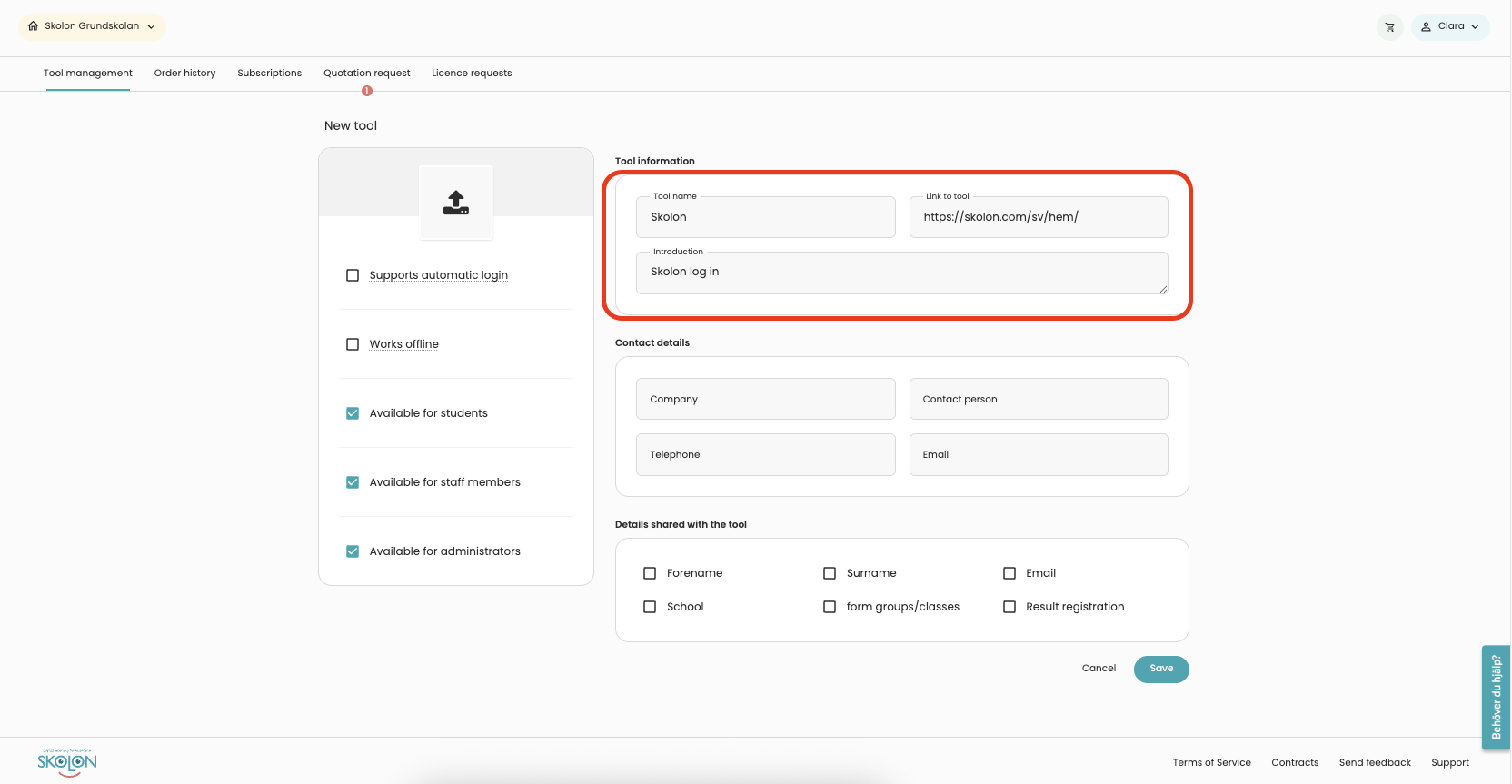Open the Licence requests tab
The height and width of the screenshot is (784, 1512).
coord(472,74)
